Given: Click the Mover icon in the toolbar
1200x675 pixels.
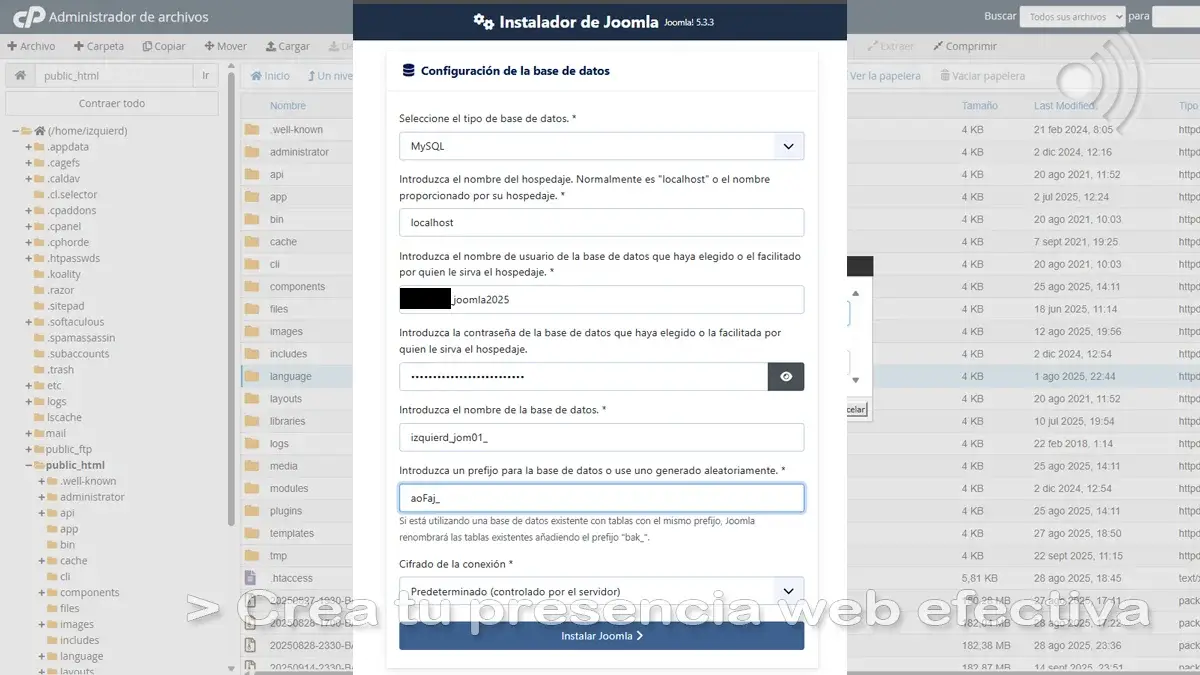Looking at the screenshot, I should pos(226,45).
